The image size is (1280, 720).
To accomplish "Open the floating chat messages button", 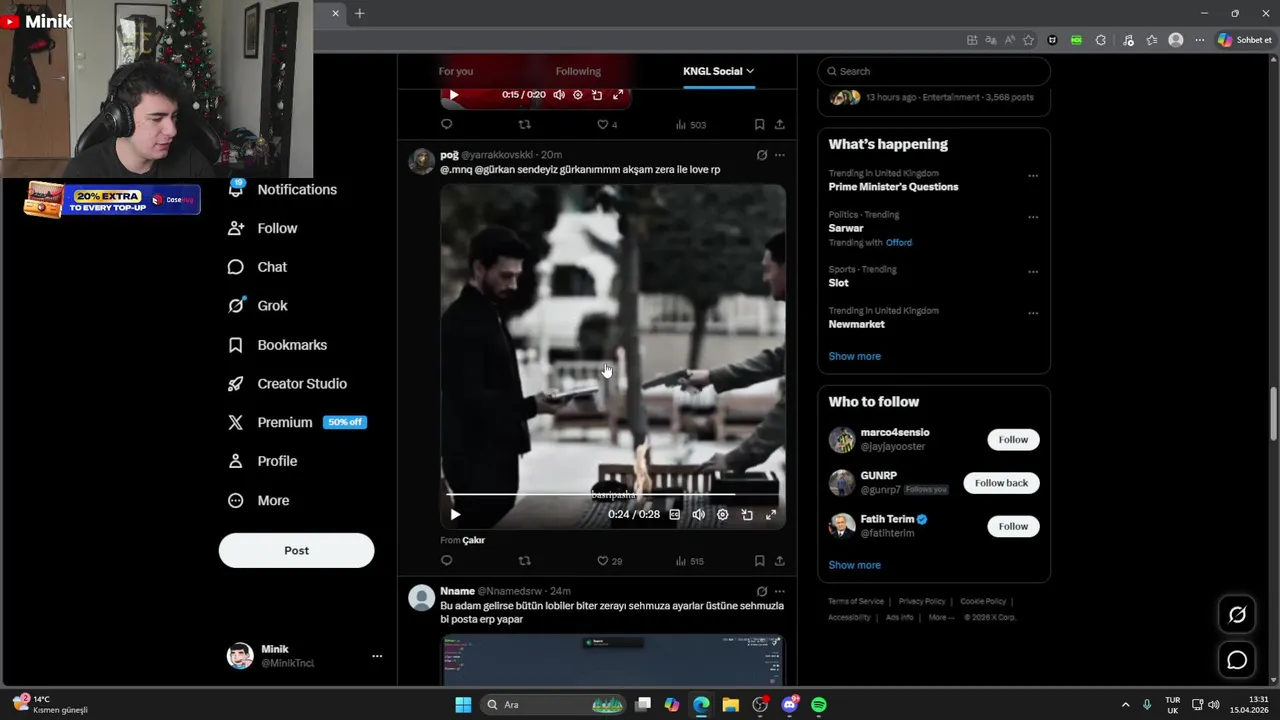I will pos(1237,660).
